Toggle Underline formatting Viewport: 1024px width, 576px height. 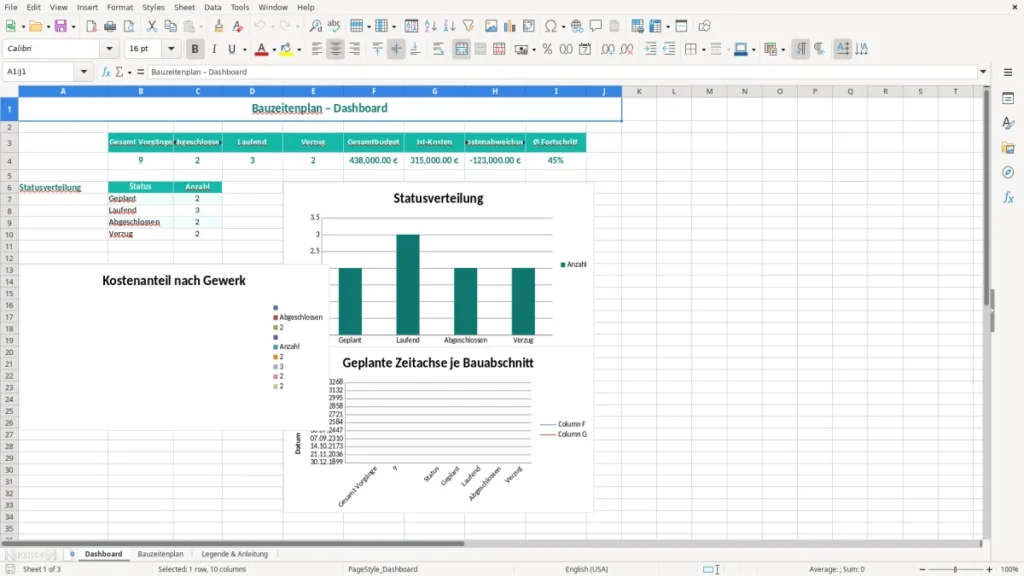232,49
